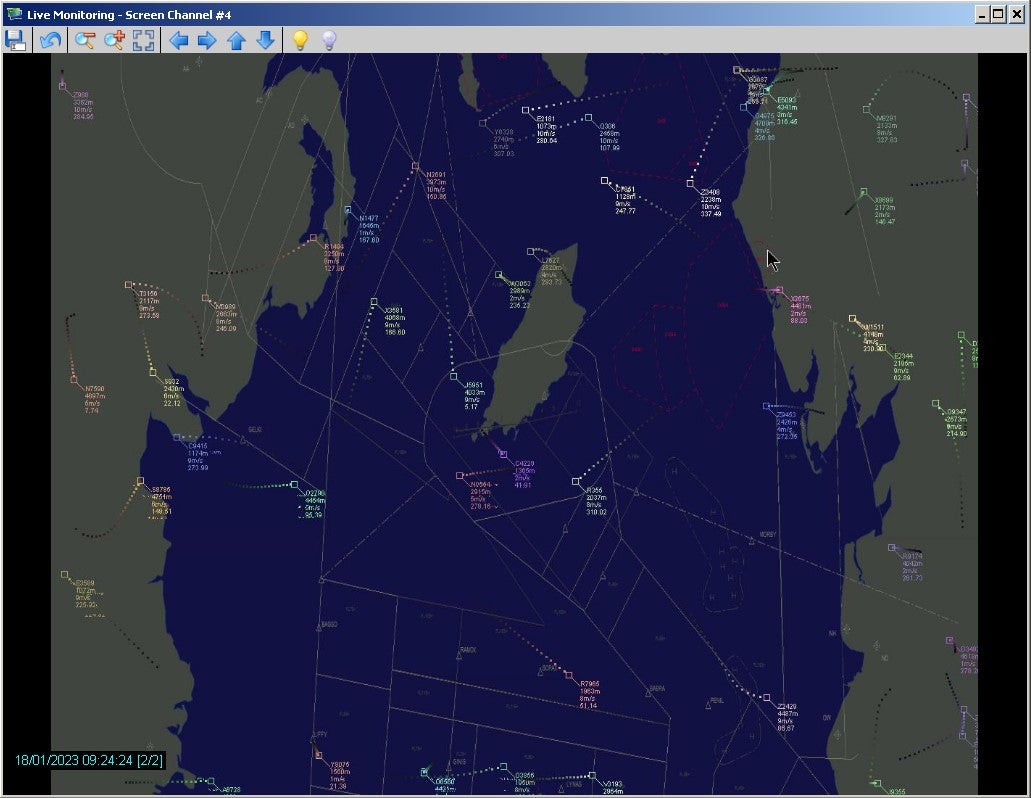The image size is (1031, 798).
Task: Select track X3581 on the radar
Action: coord(374,301)
